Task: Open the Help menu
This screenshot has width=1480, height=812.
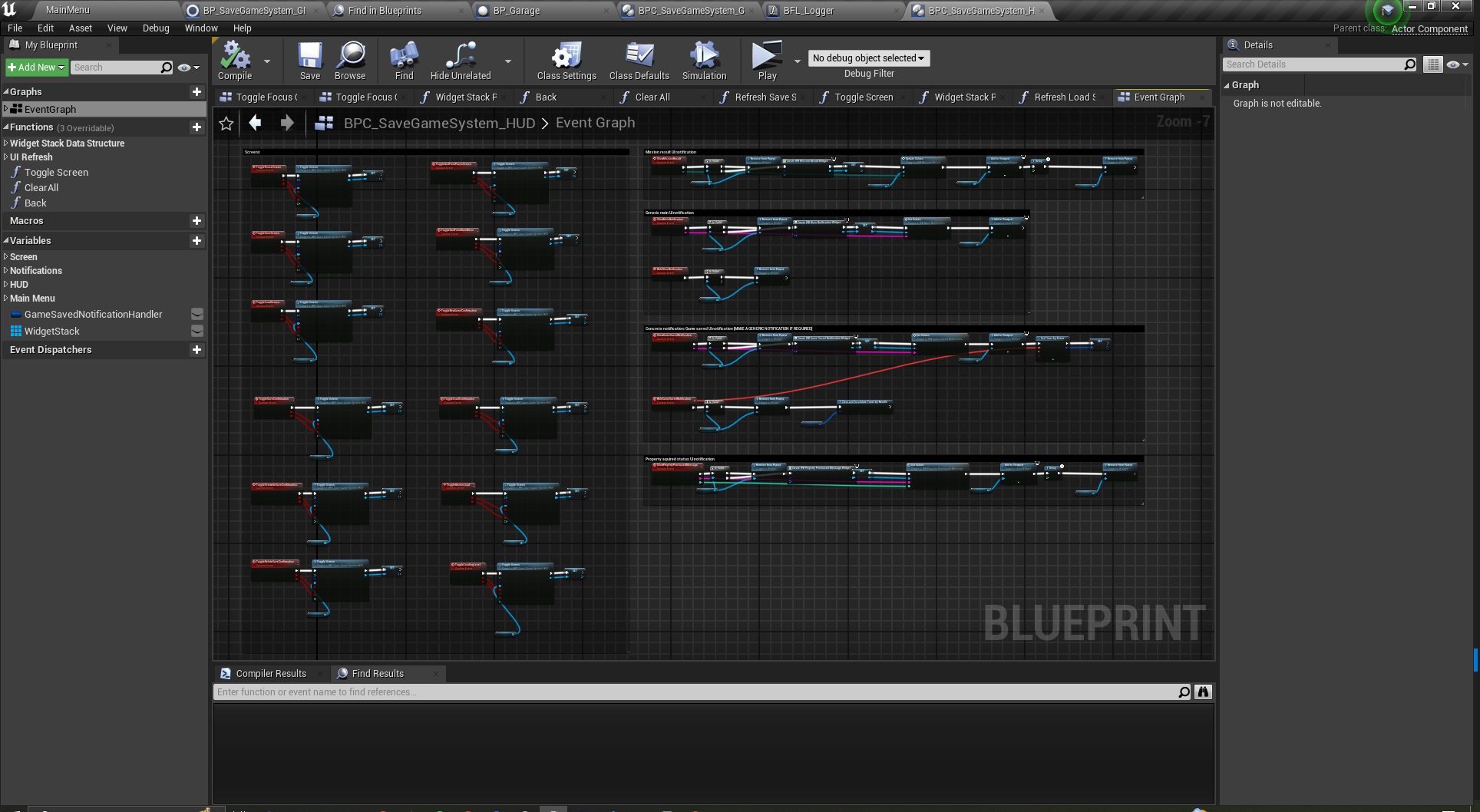Action: pyautogui.click(x=242, y=28)
